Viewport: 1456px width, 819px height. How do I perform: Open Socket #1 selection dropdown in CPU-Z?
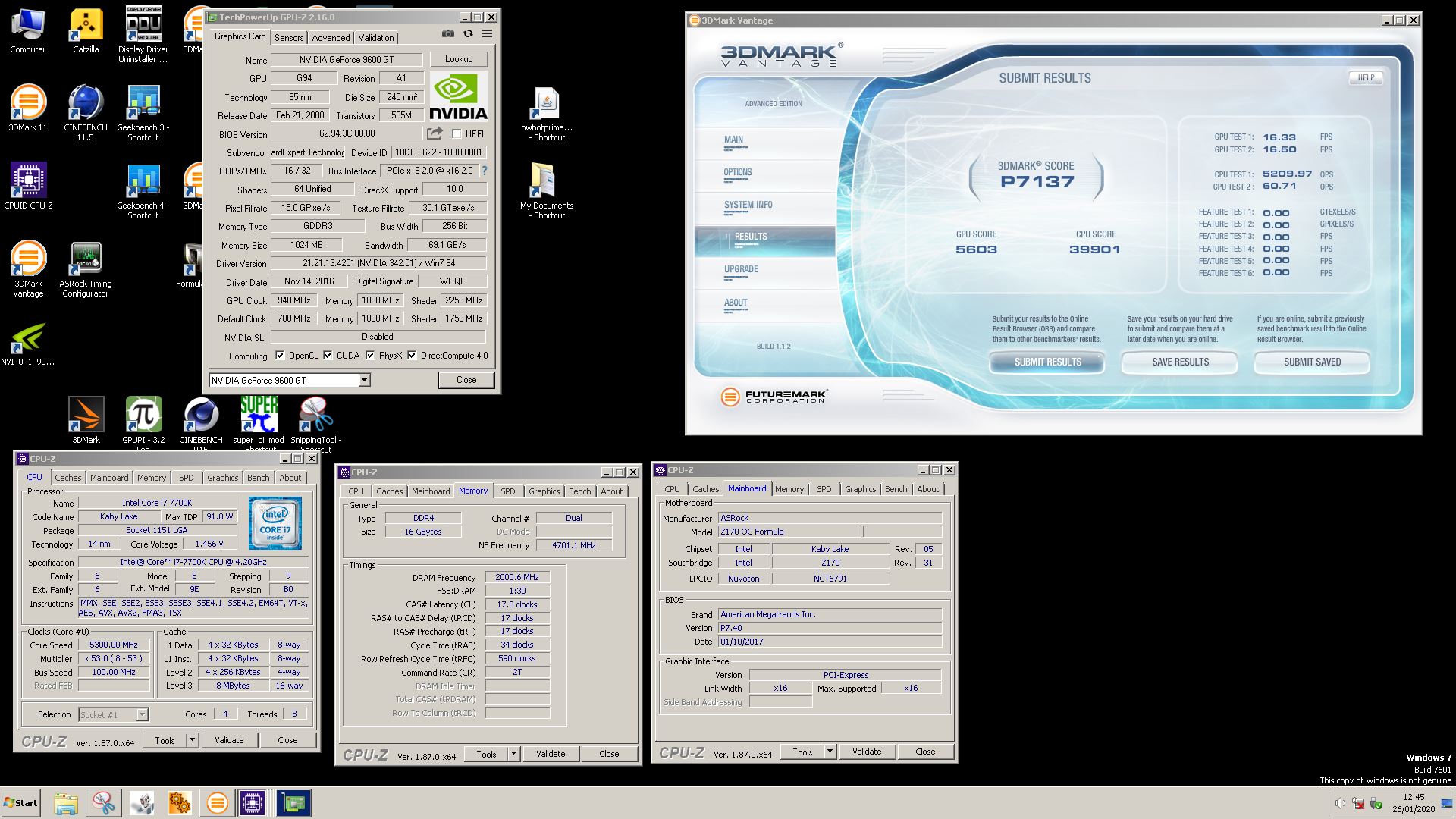[142, 714]
